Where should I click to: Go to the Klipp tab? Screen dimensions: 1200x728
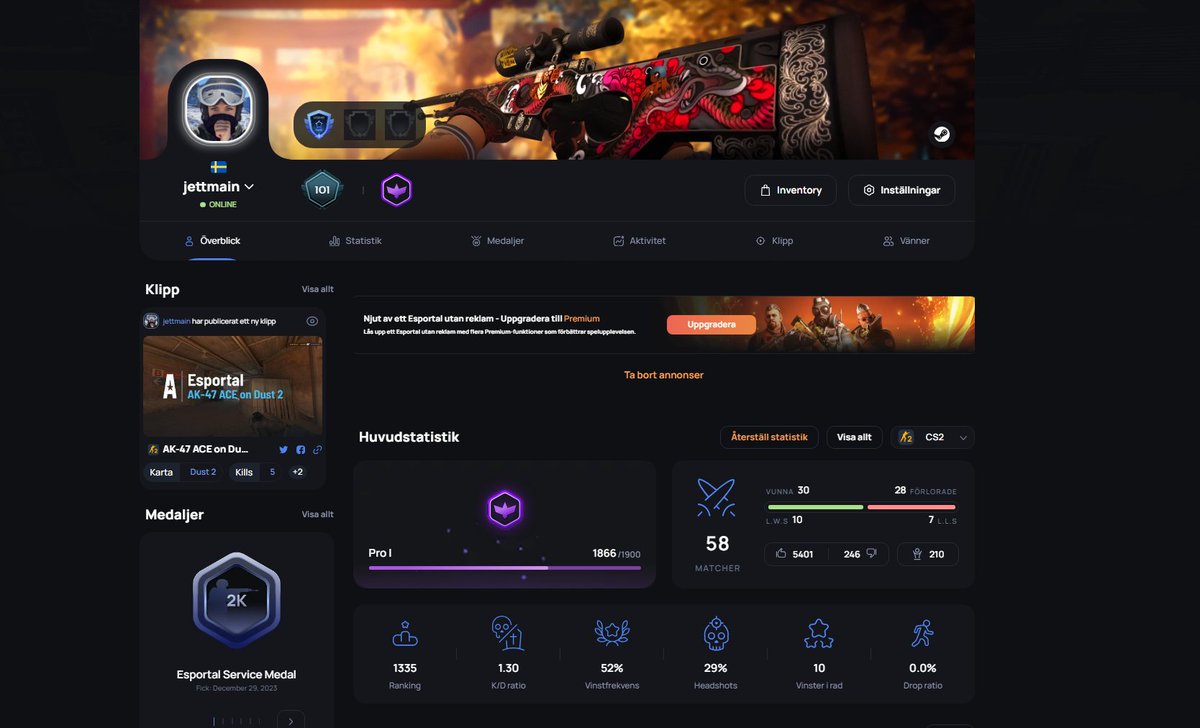[774, 241]
